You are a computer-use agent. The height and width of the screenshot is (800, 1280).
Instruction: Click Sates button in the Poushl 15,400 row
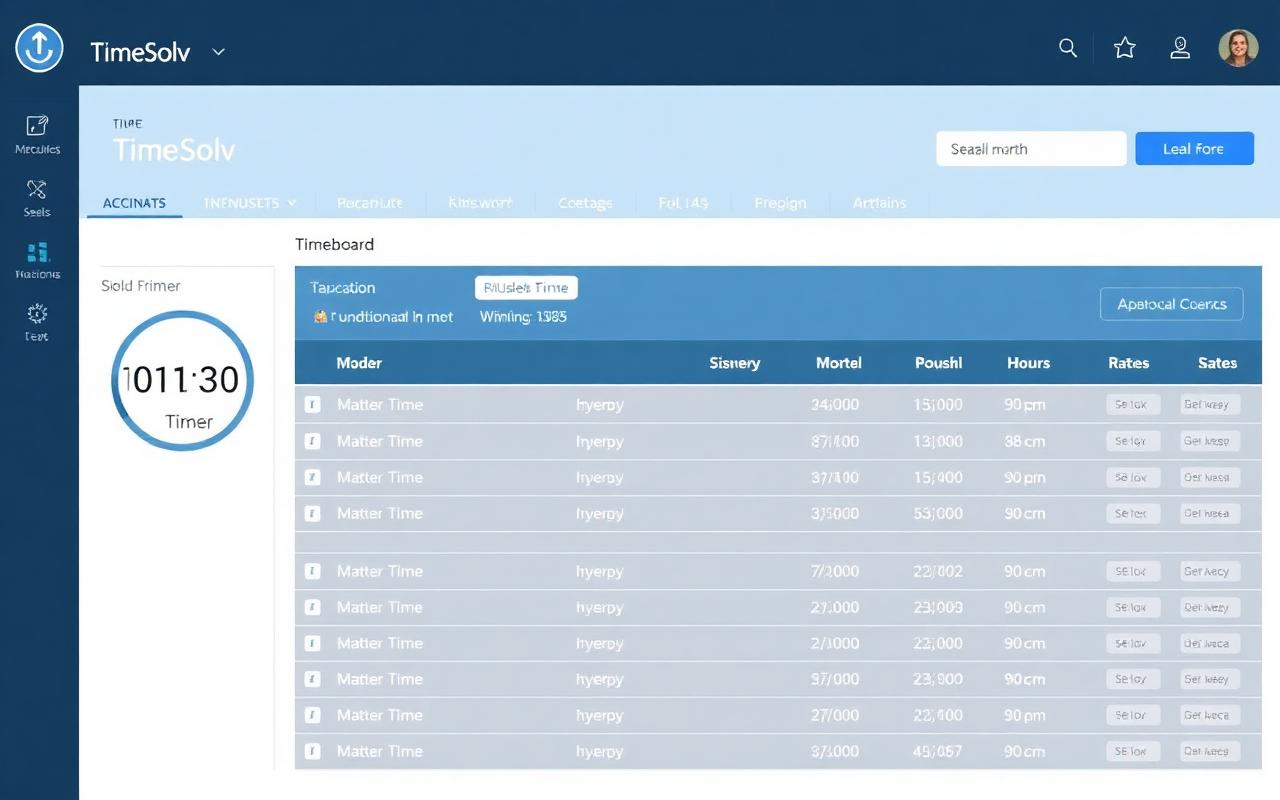1210,477
